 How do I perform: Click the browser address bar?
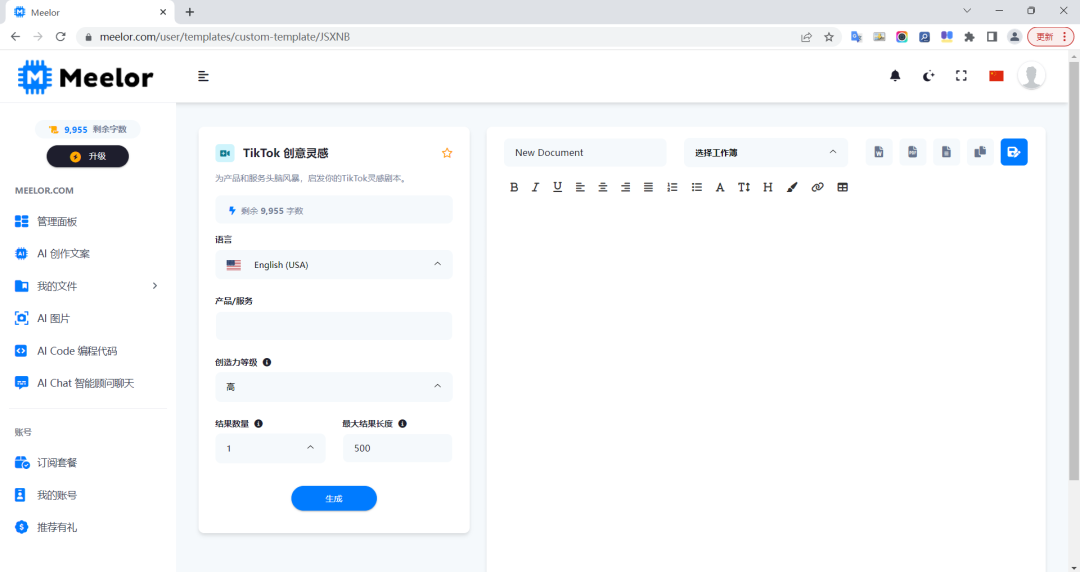(x=441, y=37)
